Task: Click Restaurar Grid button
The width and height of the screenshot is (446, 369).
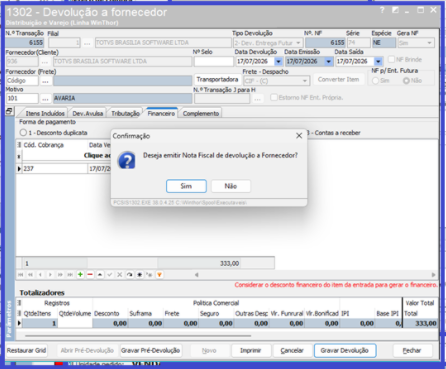Action: [26, 350]
